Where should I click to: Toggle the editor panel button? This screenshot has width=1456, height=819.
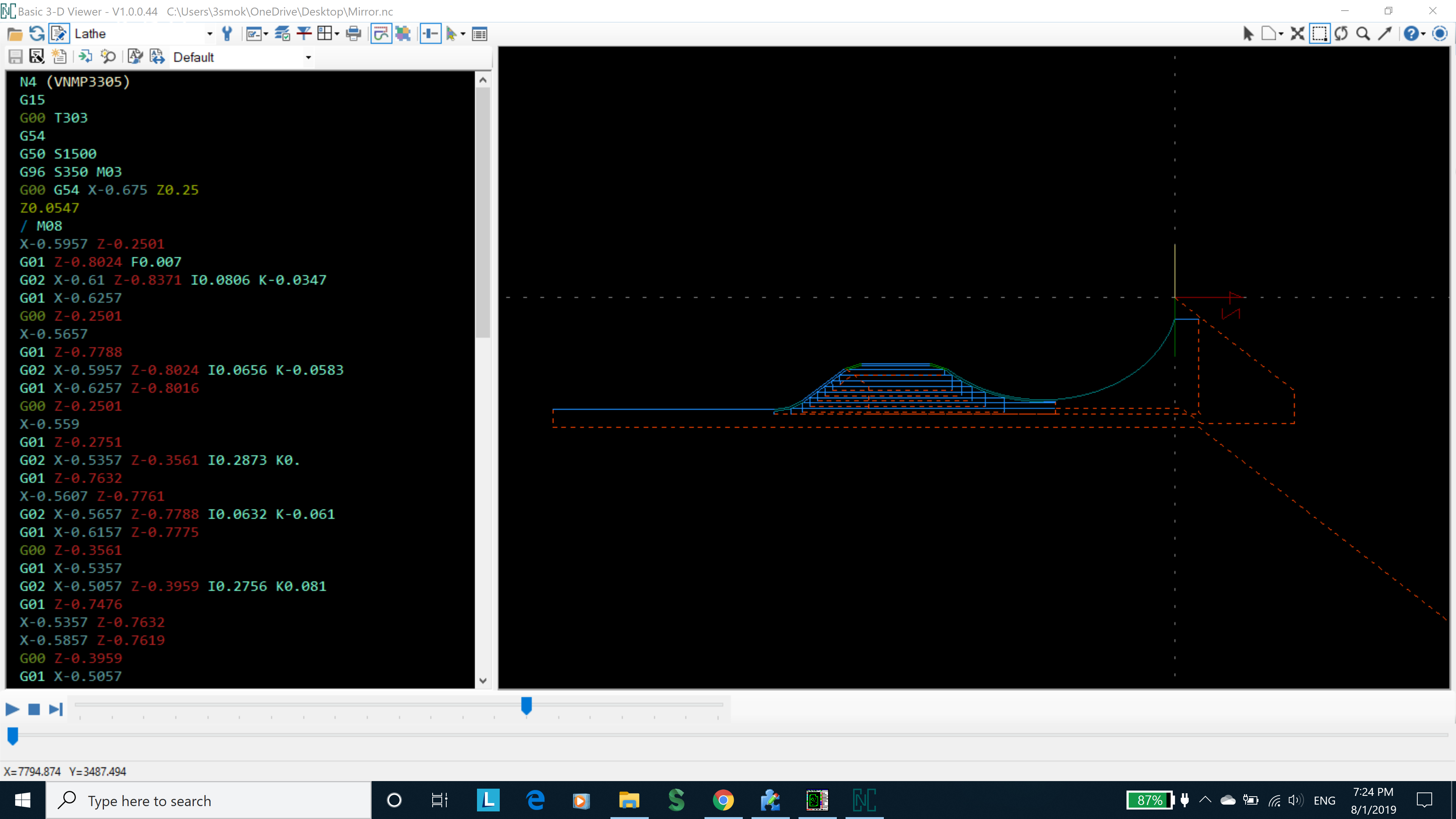(59, 34)
